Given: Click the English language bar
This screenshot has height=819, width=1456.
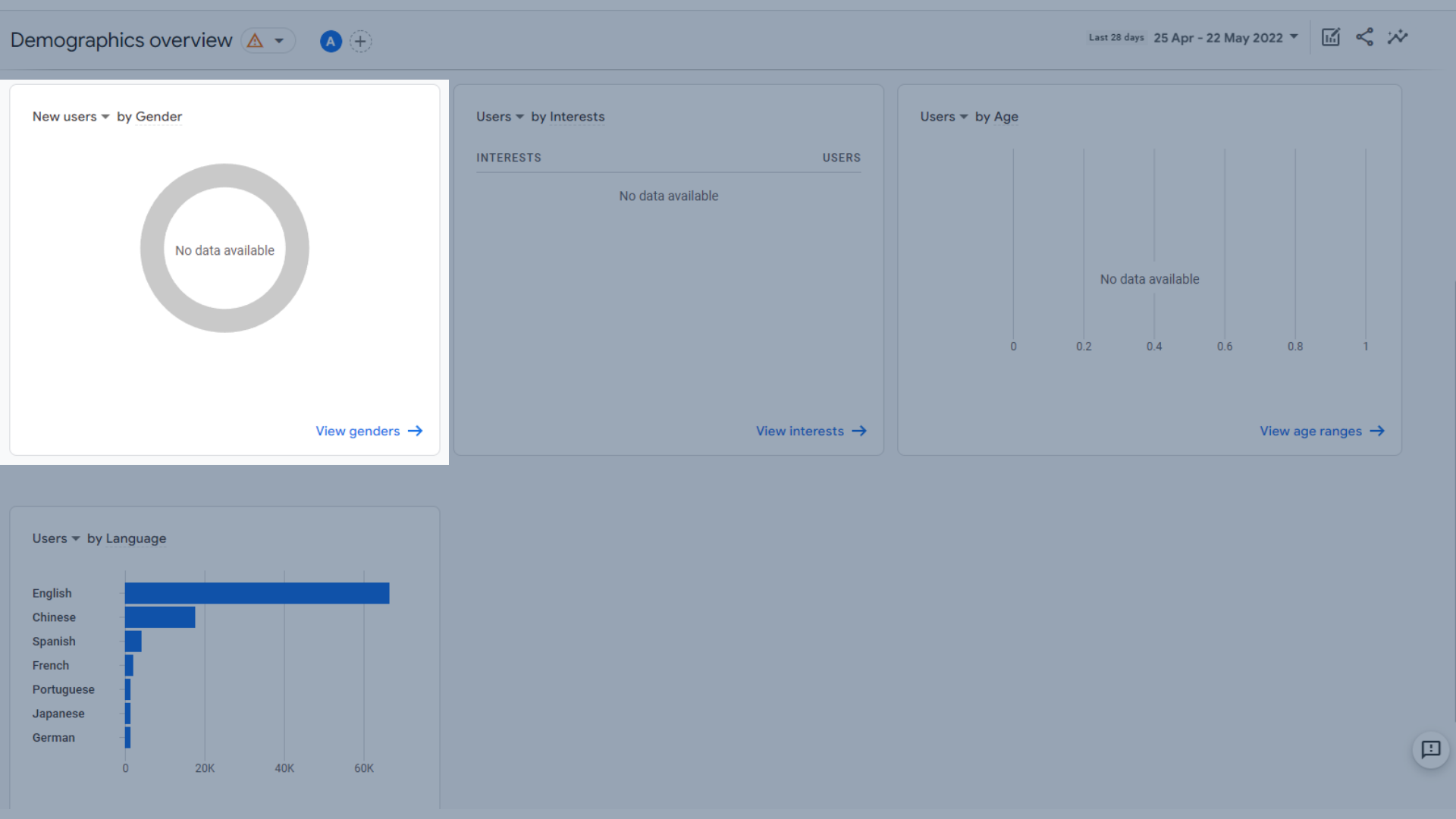Looking at the screenshot, I should [x=257, y=593].
